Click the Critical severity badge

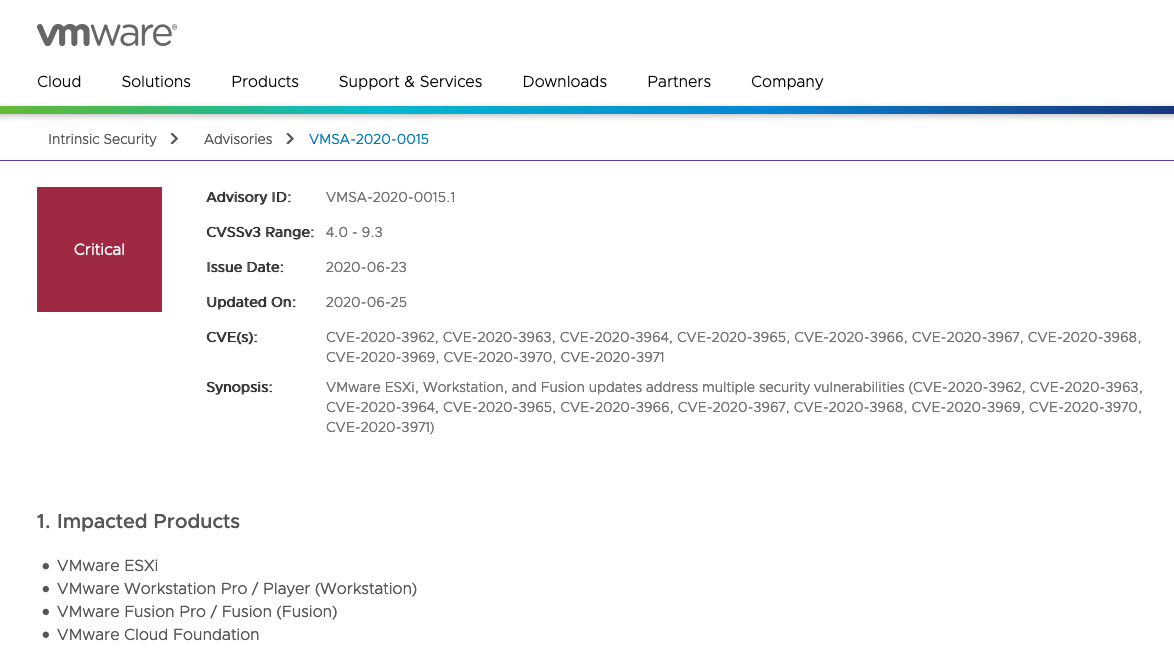100,249
